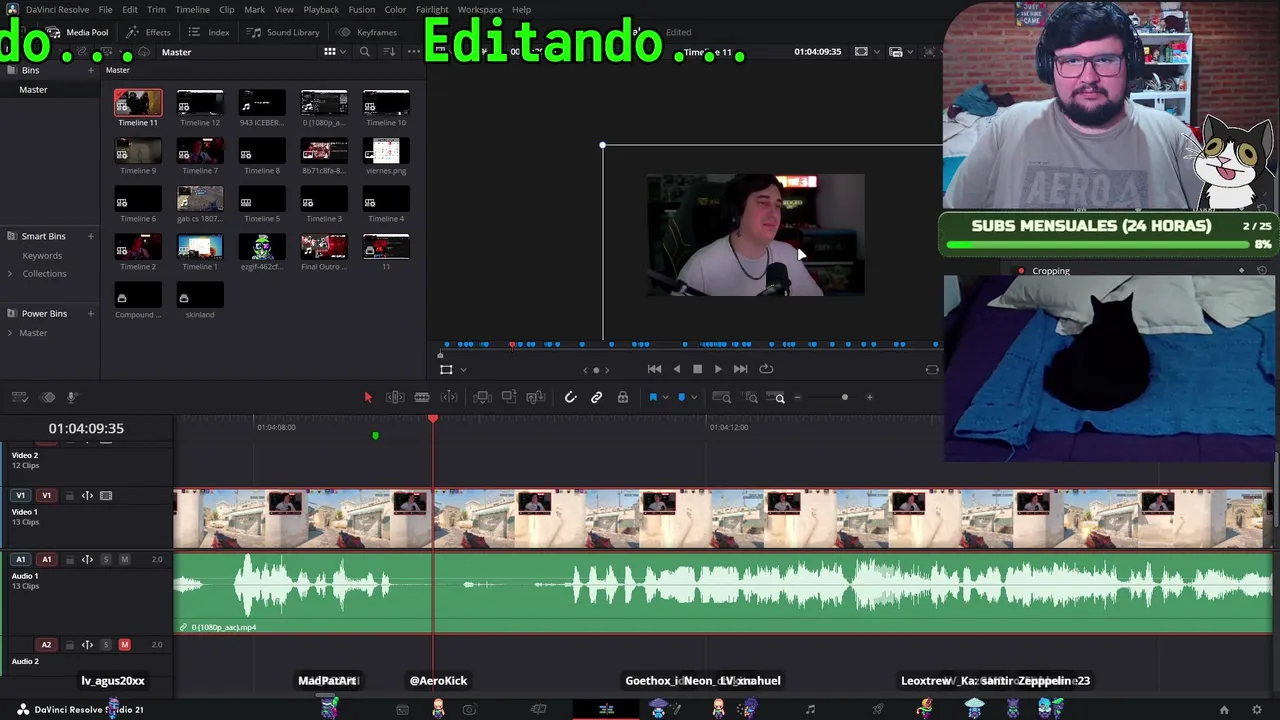Expand the Master power bin

click(10, 333)
